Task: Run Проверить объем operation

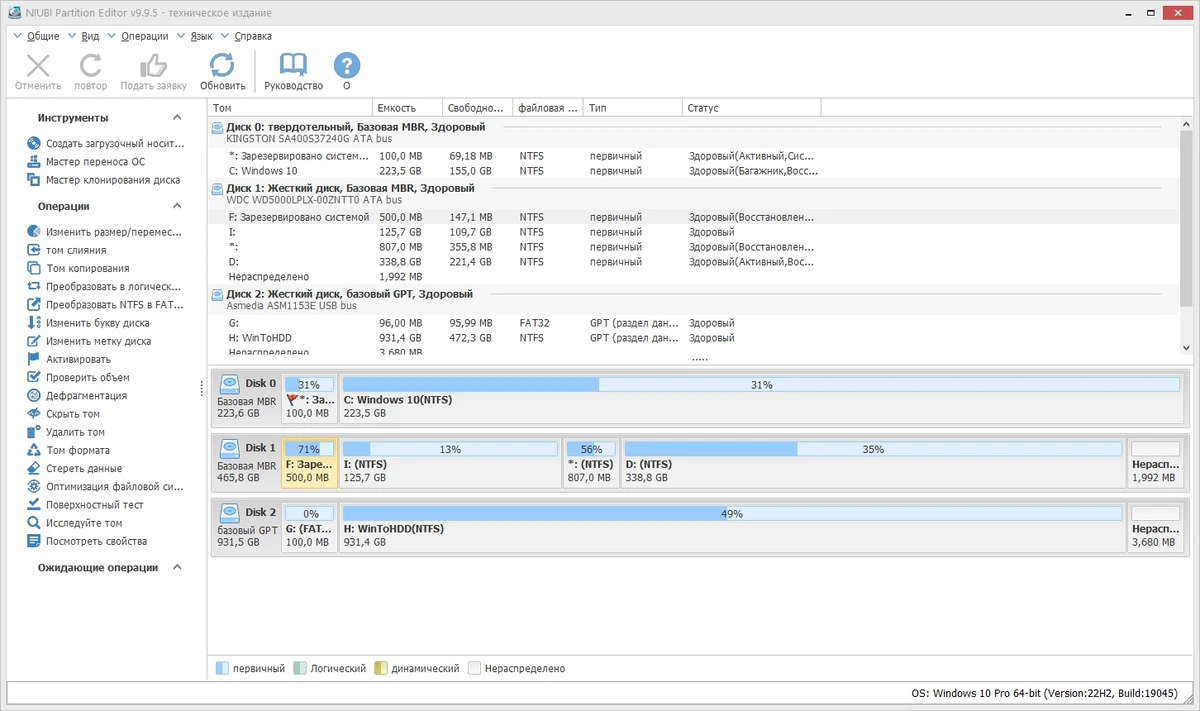Action: pos(78,378)
